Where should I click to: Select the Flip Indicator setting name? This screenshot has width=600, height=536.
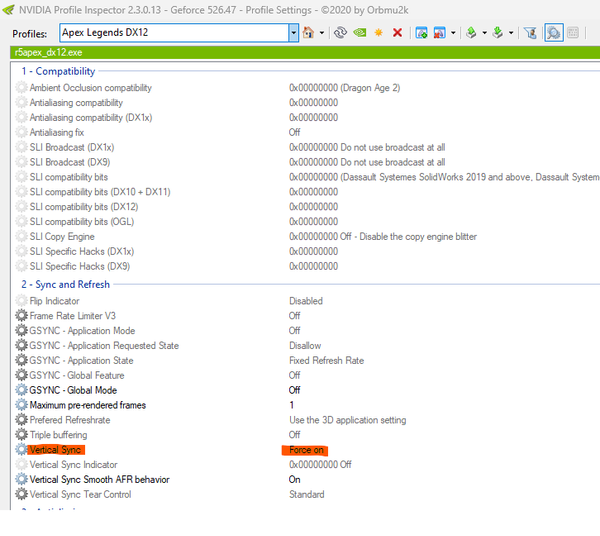(54, 301)
